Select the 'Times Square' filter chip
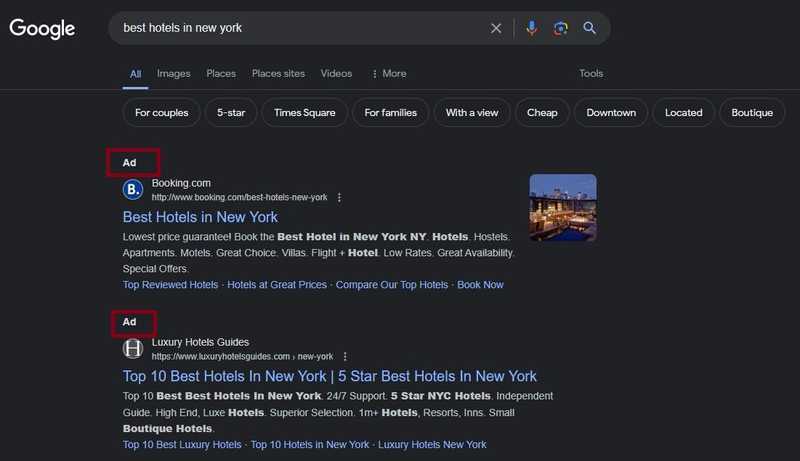 [305, 113]
